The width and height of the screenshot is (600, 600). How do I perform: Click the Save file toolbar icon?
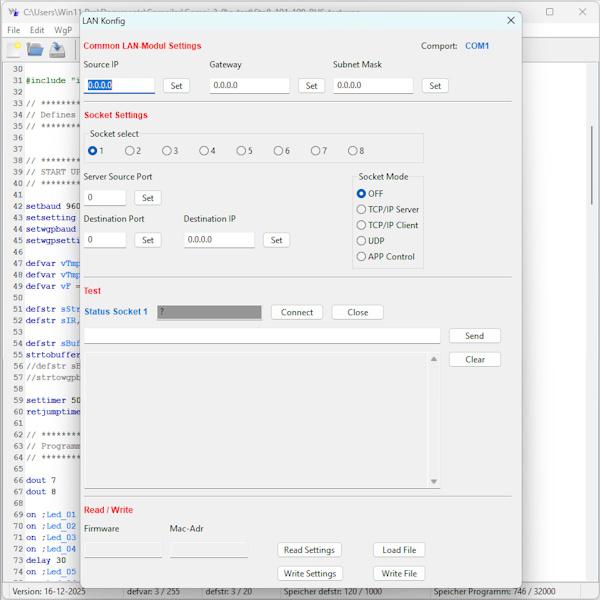coord(57,49)
